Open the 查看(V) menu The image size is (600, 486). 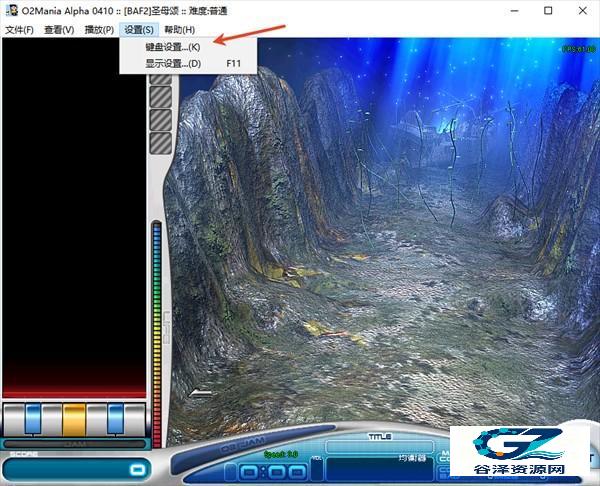pyautogui.click(x=59, y=30)
